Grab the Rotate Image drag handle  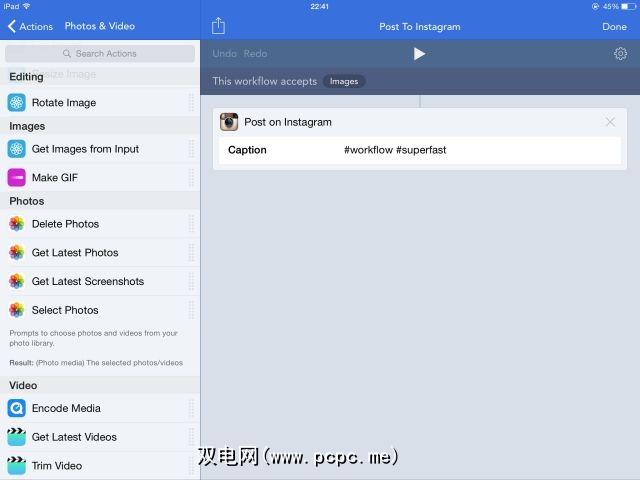pyautogui.click(x=191, y=102)
